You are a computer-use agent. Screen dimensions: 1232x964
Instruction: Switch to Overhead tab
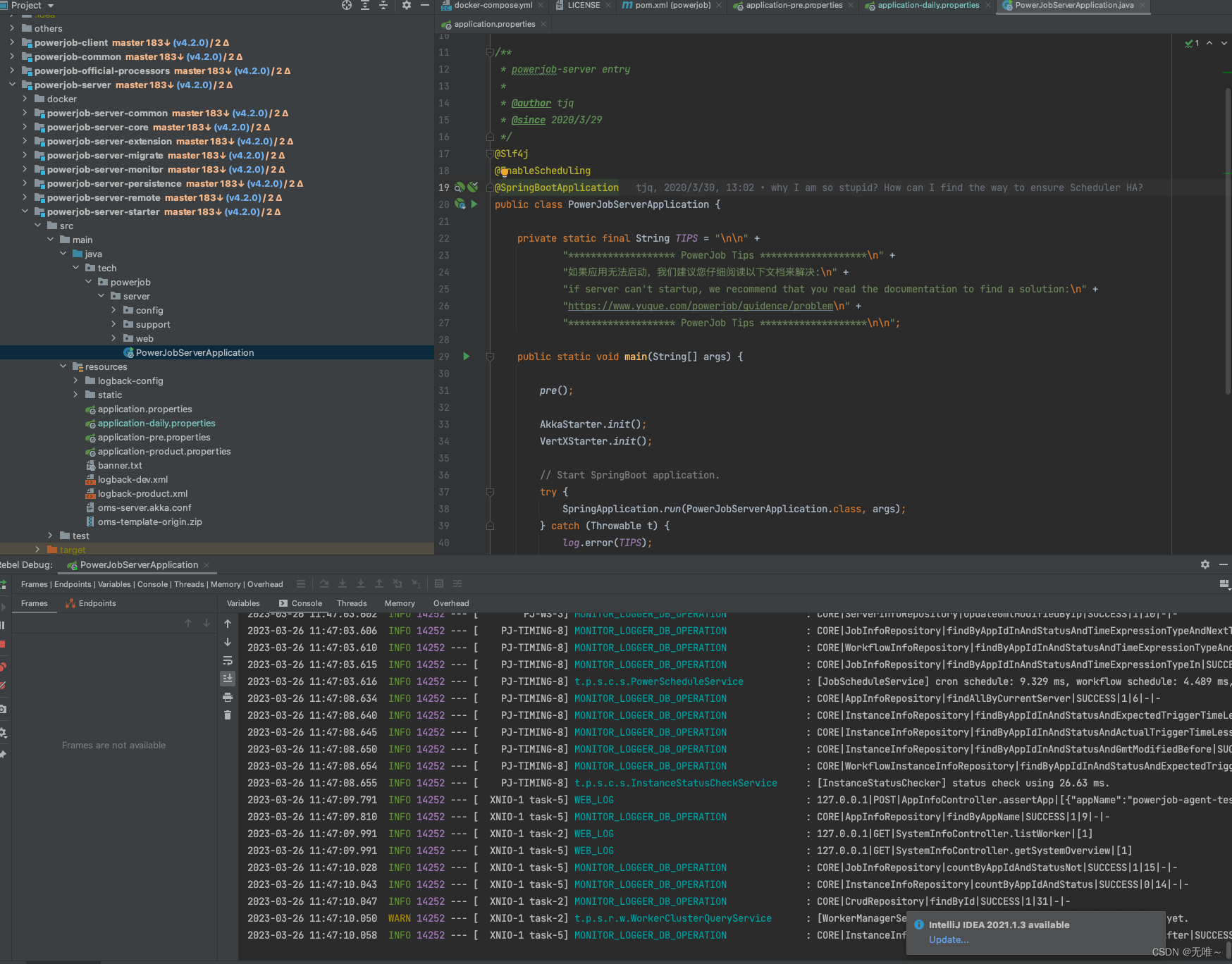click(451, 603)
